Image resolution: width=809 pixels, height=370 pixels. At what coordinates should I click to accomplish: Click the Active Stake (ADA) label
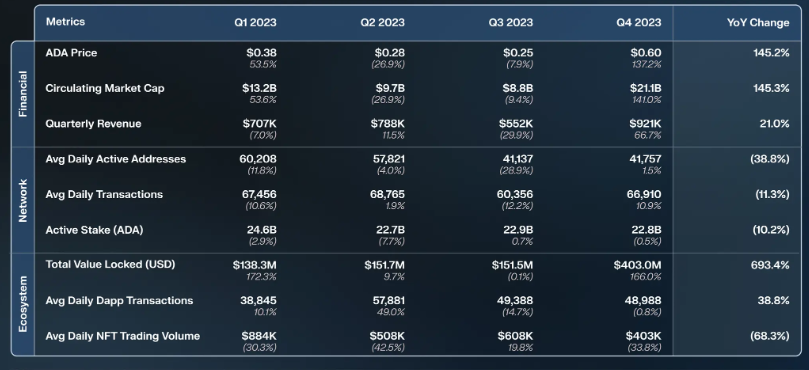coord(94,230)
